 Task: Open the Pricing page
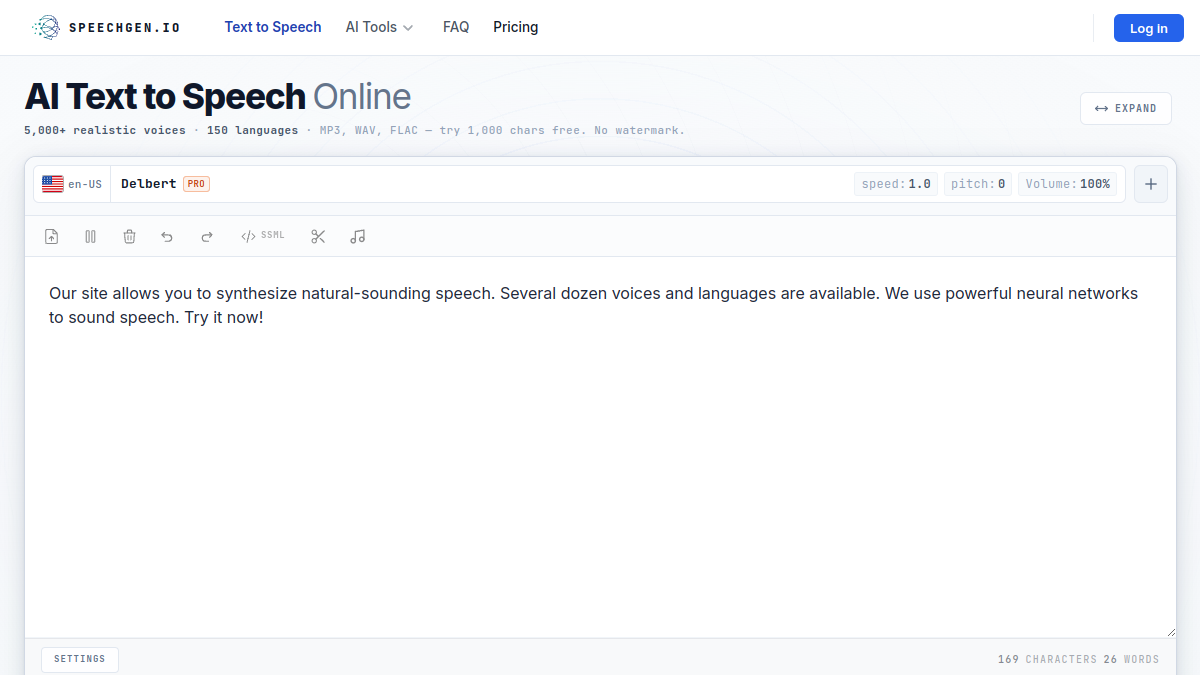(516, 27)
